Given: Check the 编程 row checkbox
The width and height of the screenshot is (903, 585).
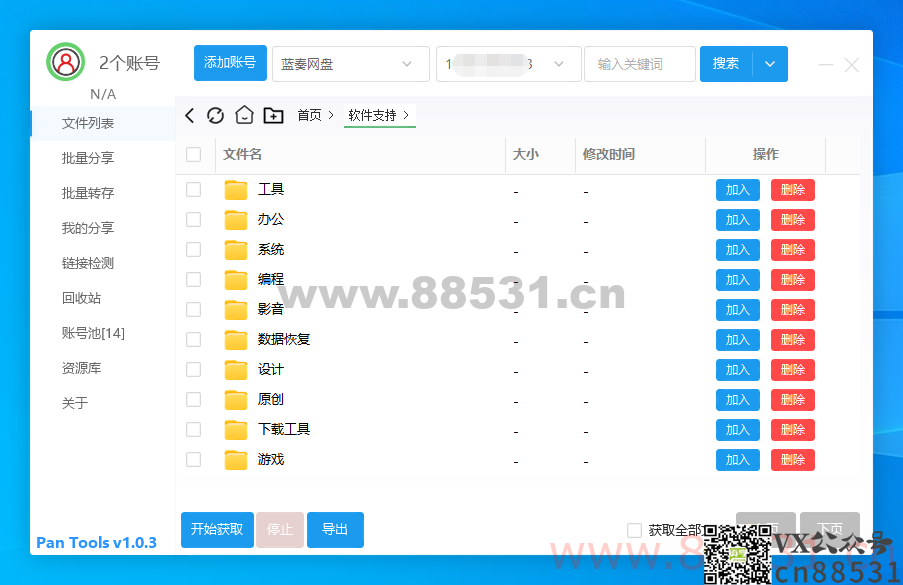Looking at the screenshot, I should (194, 279).
